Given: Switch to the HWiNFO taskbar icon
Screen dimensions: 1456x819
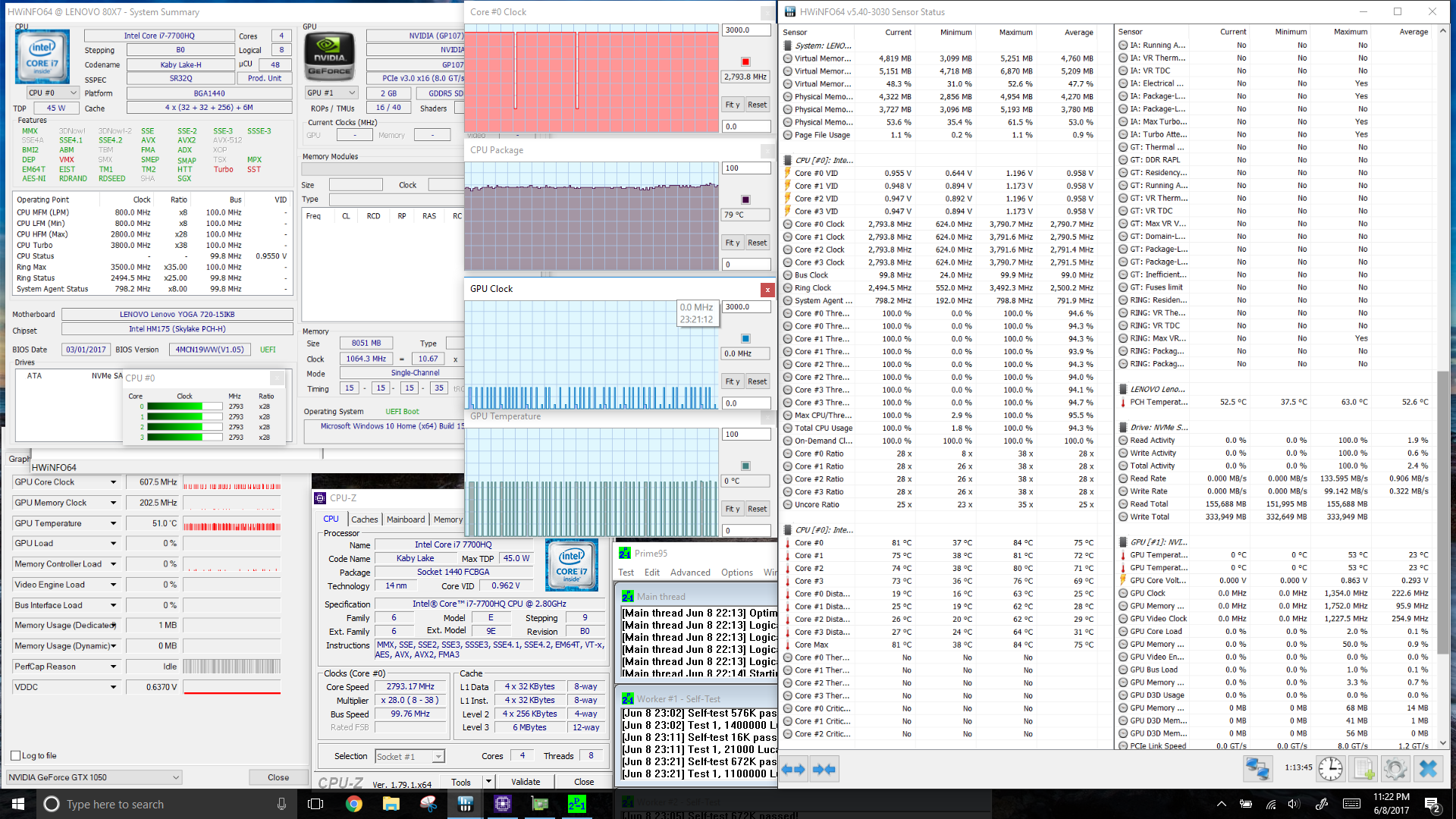Looking at the screenshot, I should [x=466, y=804].
